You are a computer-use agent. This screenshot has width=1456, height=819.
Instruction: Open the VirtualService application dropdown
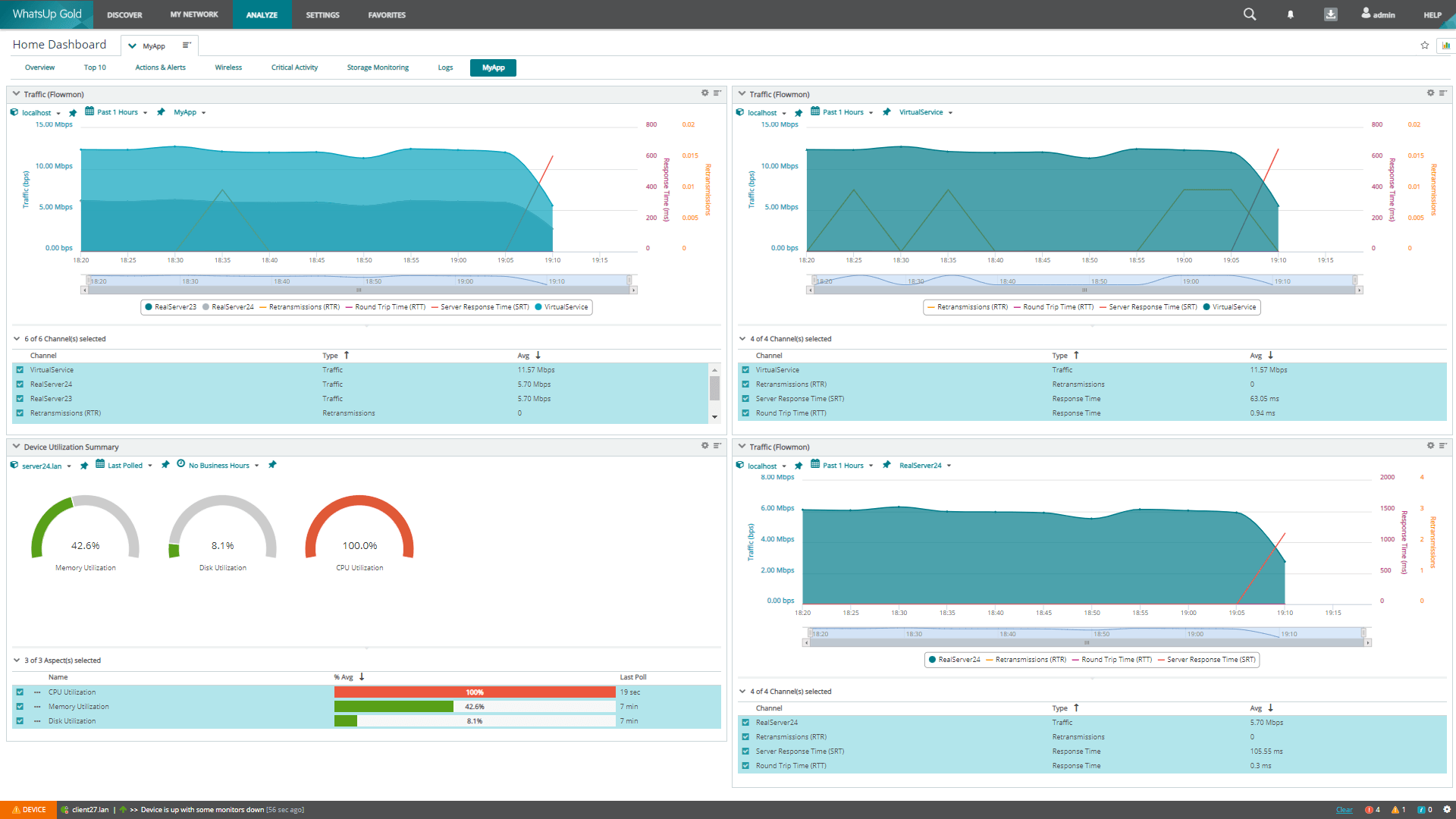pyautogui.click(x=926, y=112)
